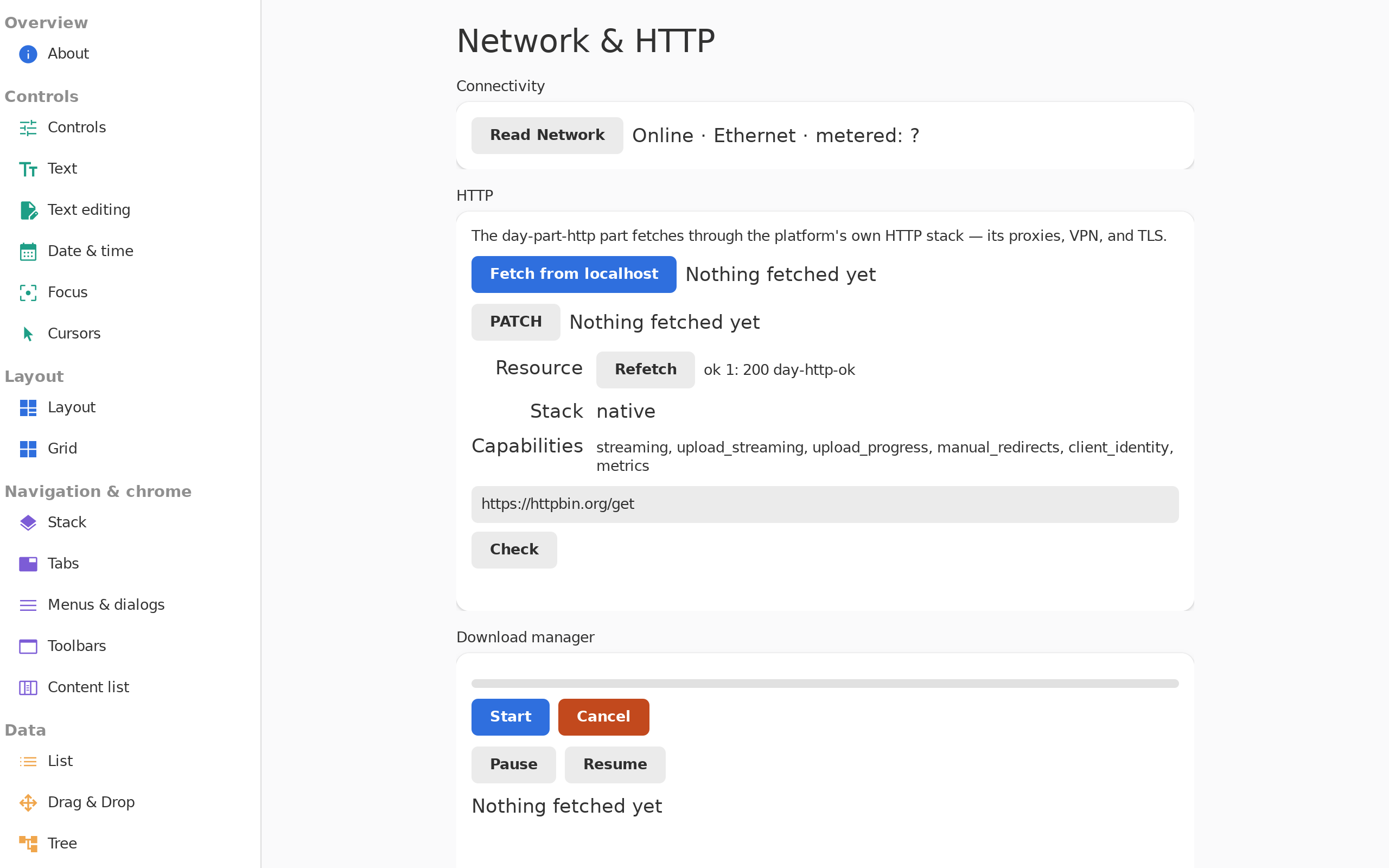Click the Menus & dialogs hamburger icon
The image size is (1389, 868).
28,605
